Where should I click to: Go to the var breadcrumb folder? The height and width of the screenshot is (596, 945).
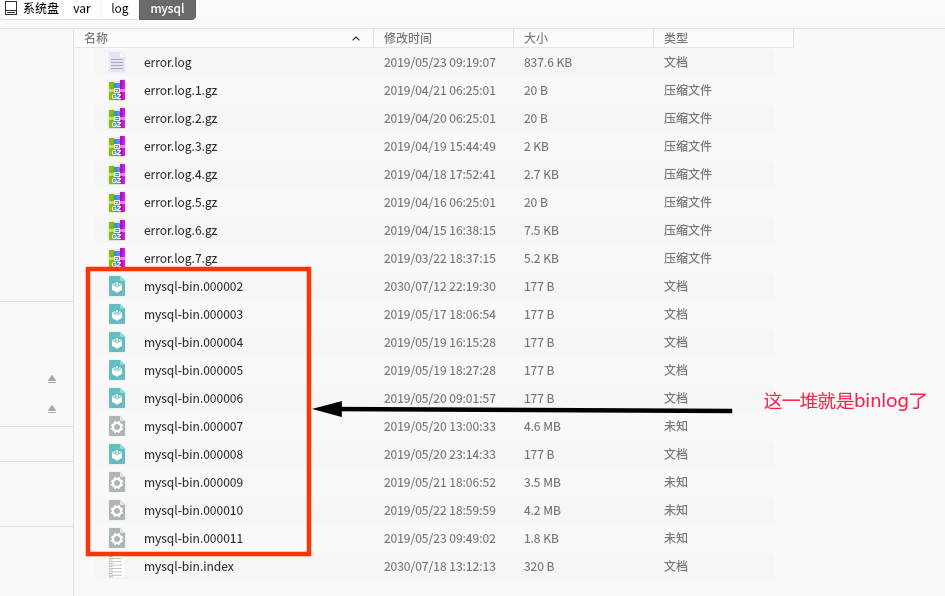click(x=81, y=9)
